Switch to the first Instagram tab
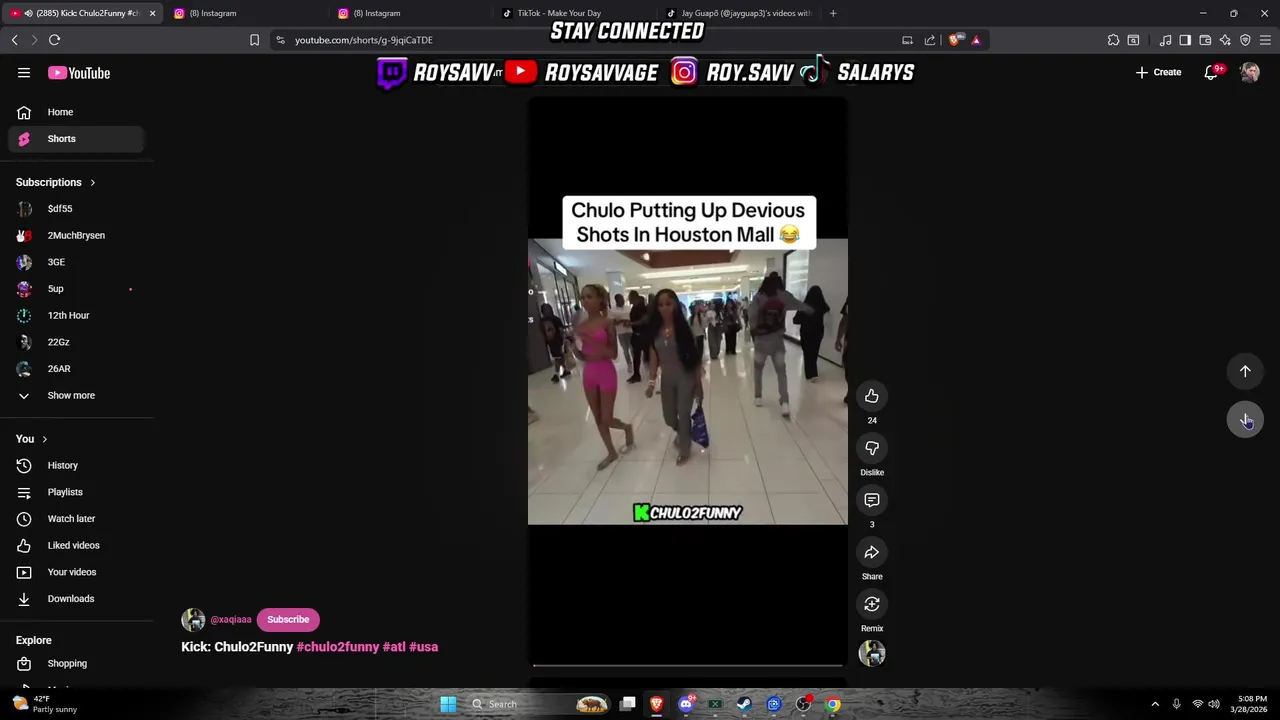Viewport: 1280px width, 720px height. point(245,13)
